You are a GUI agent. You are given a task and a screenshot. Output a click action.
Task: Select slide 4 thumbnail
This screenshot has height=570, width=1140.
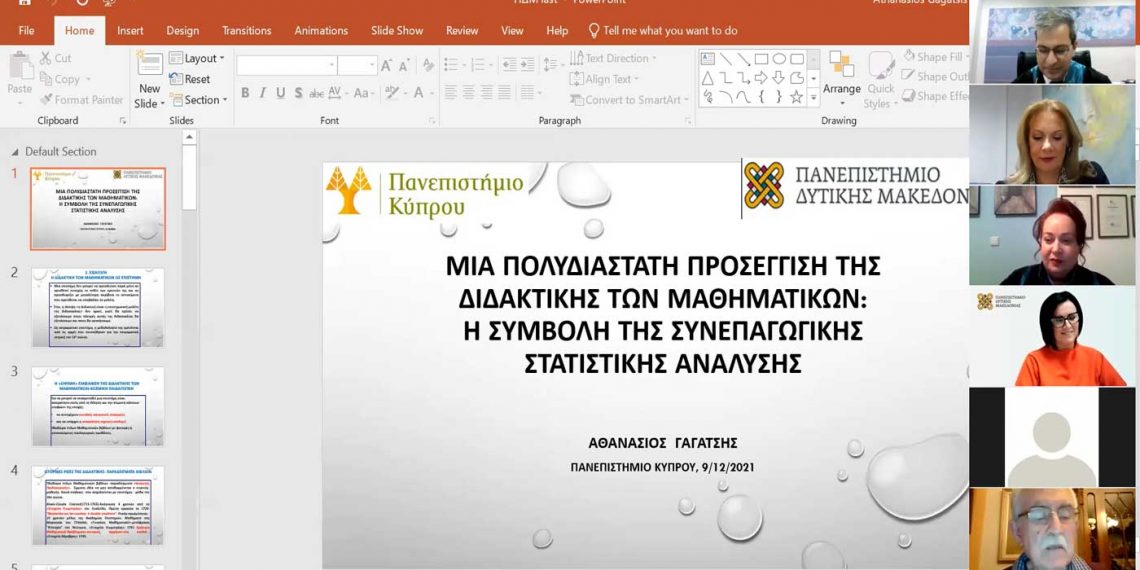(x=98, y=506)
